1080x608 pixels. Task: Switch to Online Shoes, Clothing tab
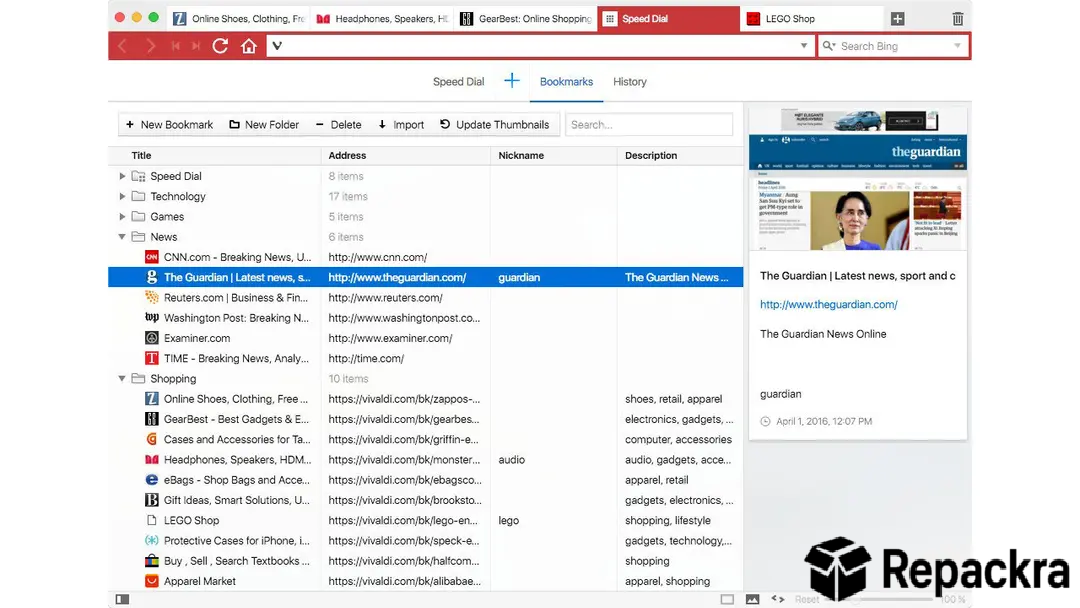click(x=238, y=19)
